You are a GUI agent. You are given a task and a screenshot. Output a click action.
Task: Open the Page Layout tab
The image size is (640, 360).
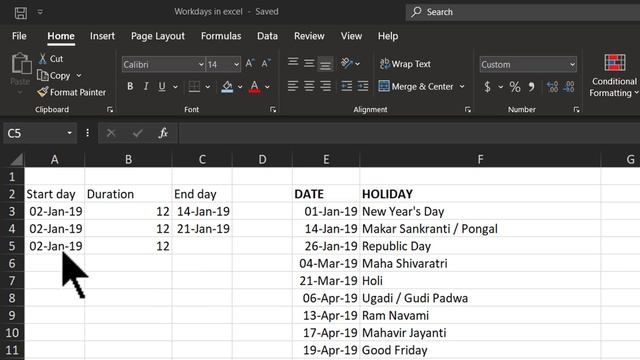(158, 36)
